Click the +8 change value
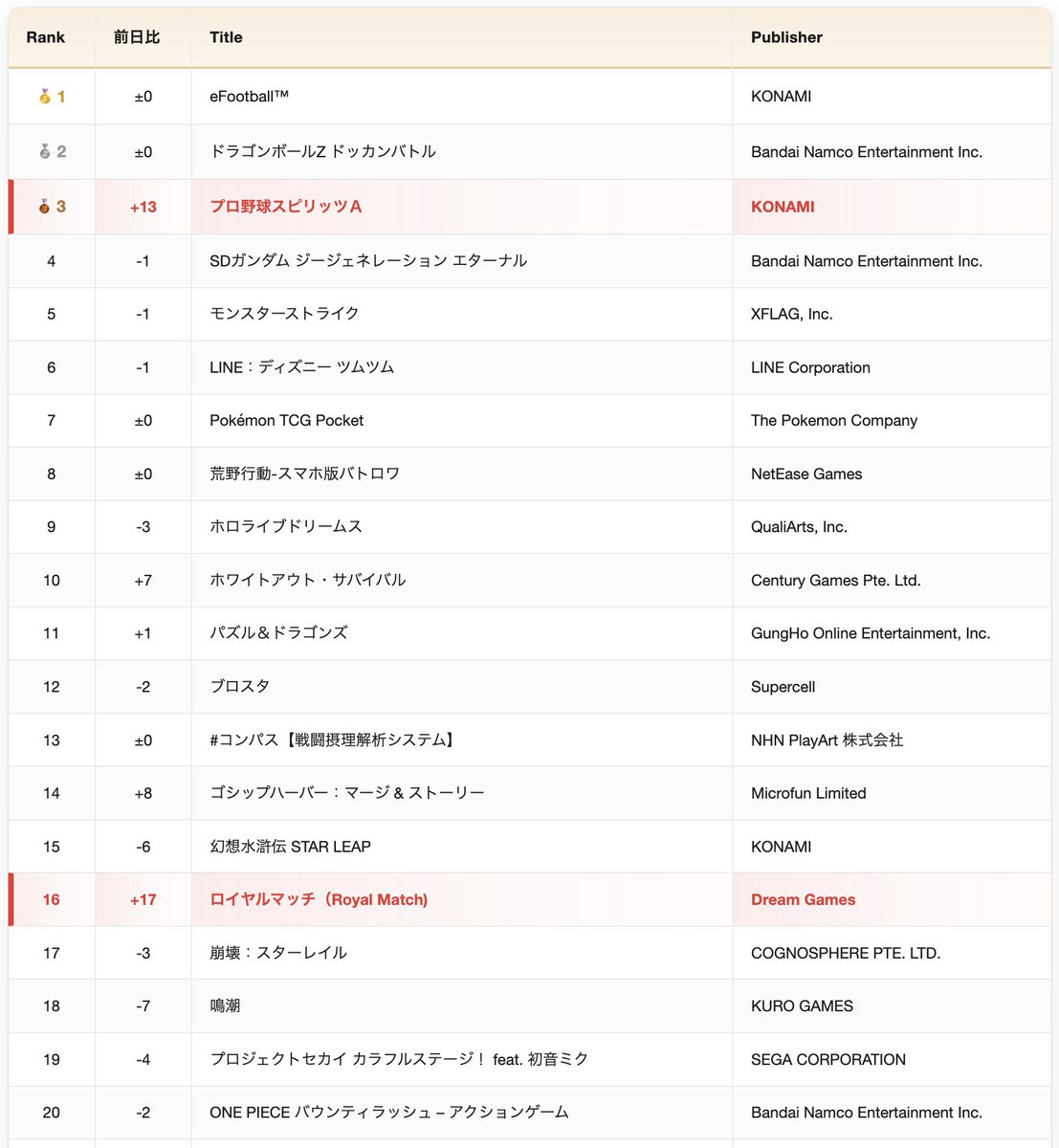Image resolution: width=1059 pixels, height=1148 pixels. point(143,793)
